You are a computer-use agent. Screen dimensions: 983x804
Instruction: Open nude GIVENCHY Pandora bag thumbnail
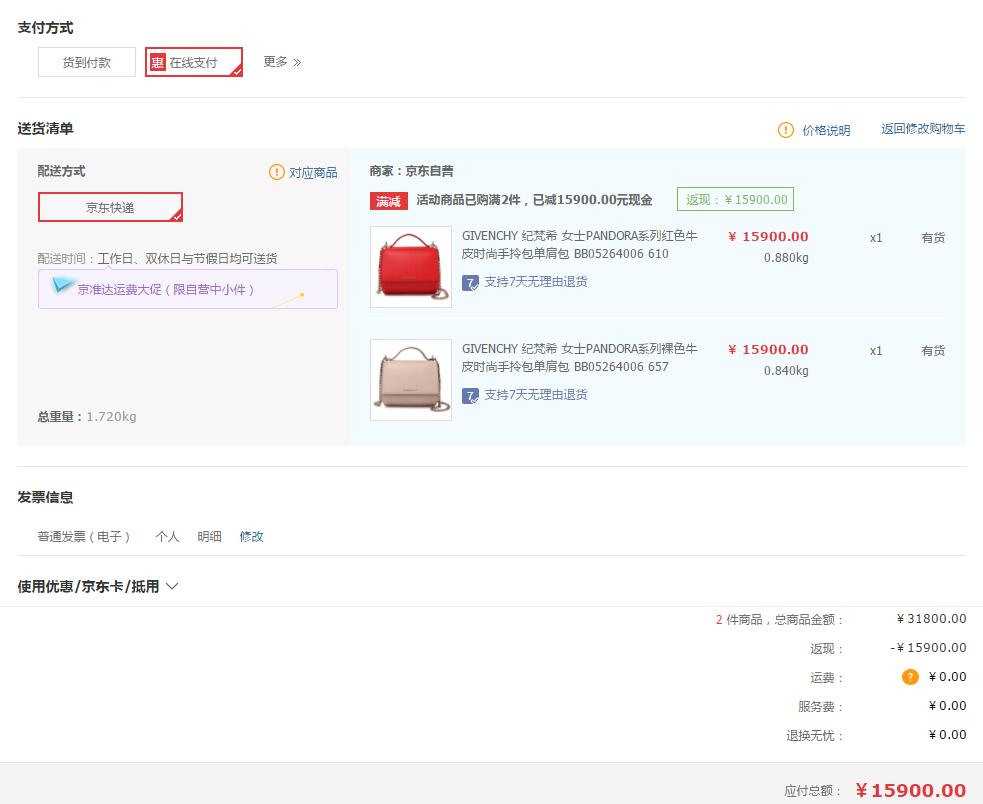(x=411, y=379)
